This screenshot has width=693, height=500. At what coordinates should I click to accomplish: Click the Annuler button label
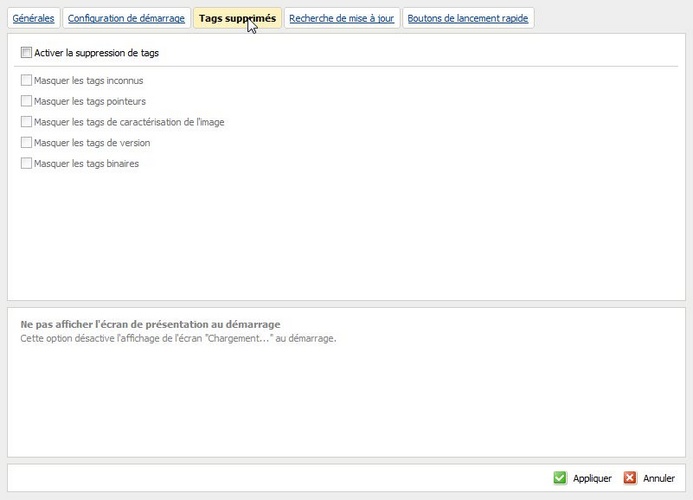click(658, 479)
